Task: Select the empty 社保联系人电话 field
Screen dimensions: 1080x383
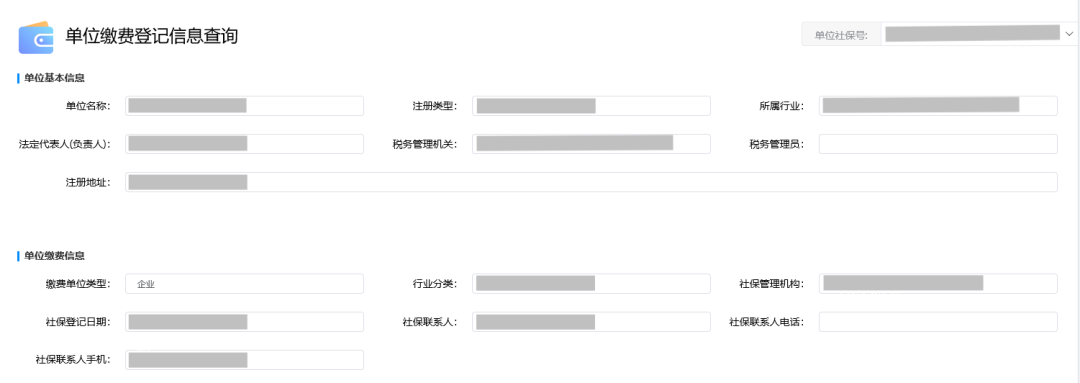Action: tap(938, 322)
